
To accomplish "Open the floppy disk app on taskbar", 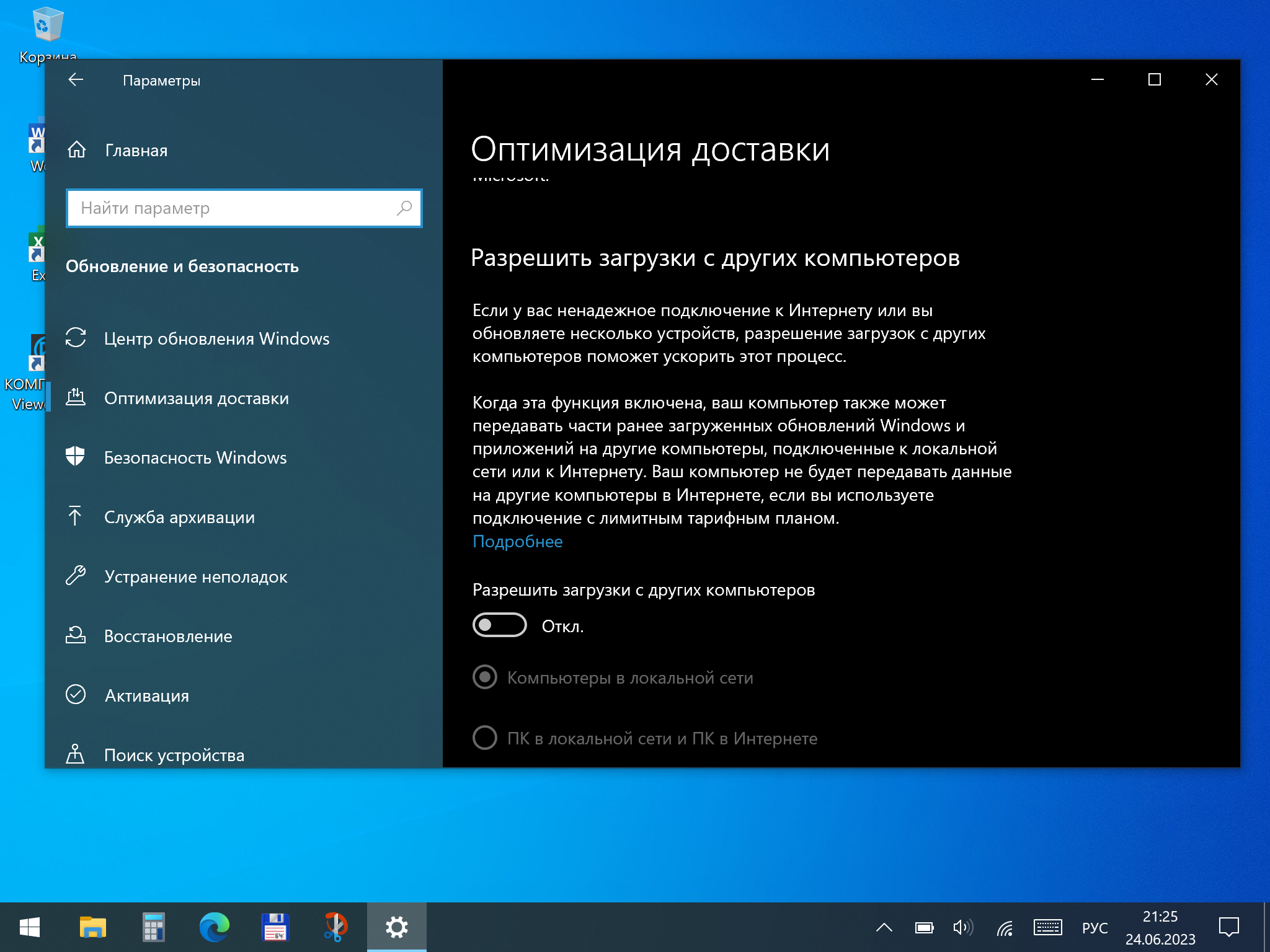I will [275, 927].
